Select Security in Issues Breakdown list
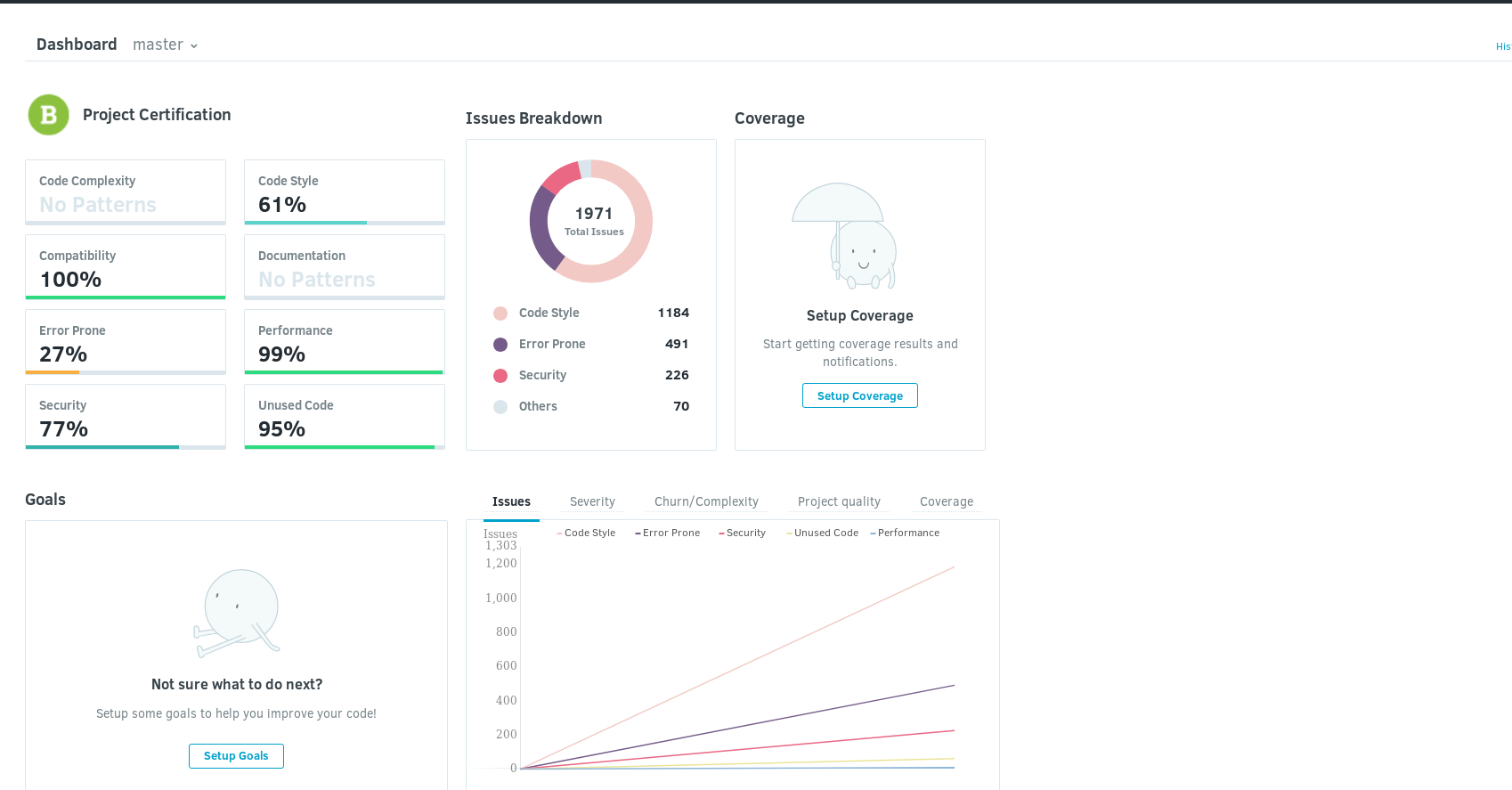This screenshot has height=790, width=1512. click(542, 375)
